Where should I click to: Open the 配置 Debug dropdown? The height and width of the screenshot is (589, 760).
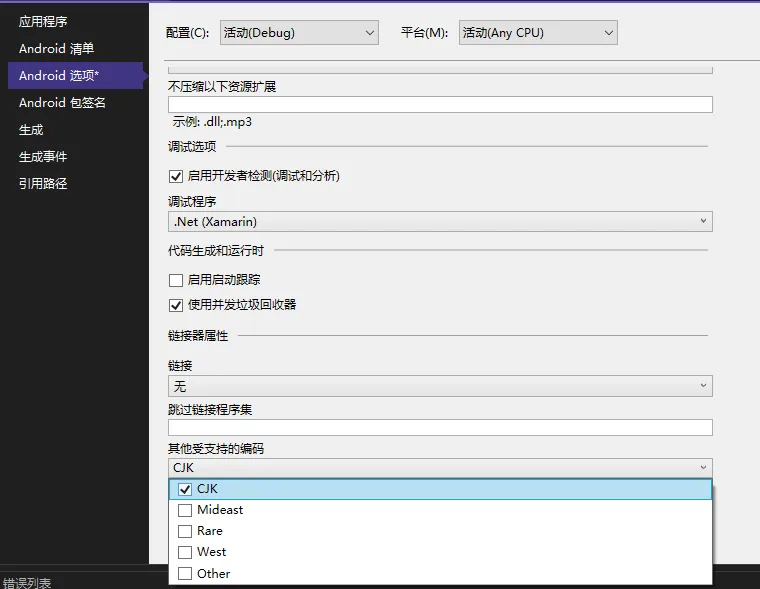[x=299, y=32]
